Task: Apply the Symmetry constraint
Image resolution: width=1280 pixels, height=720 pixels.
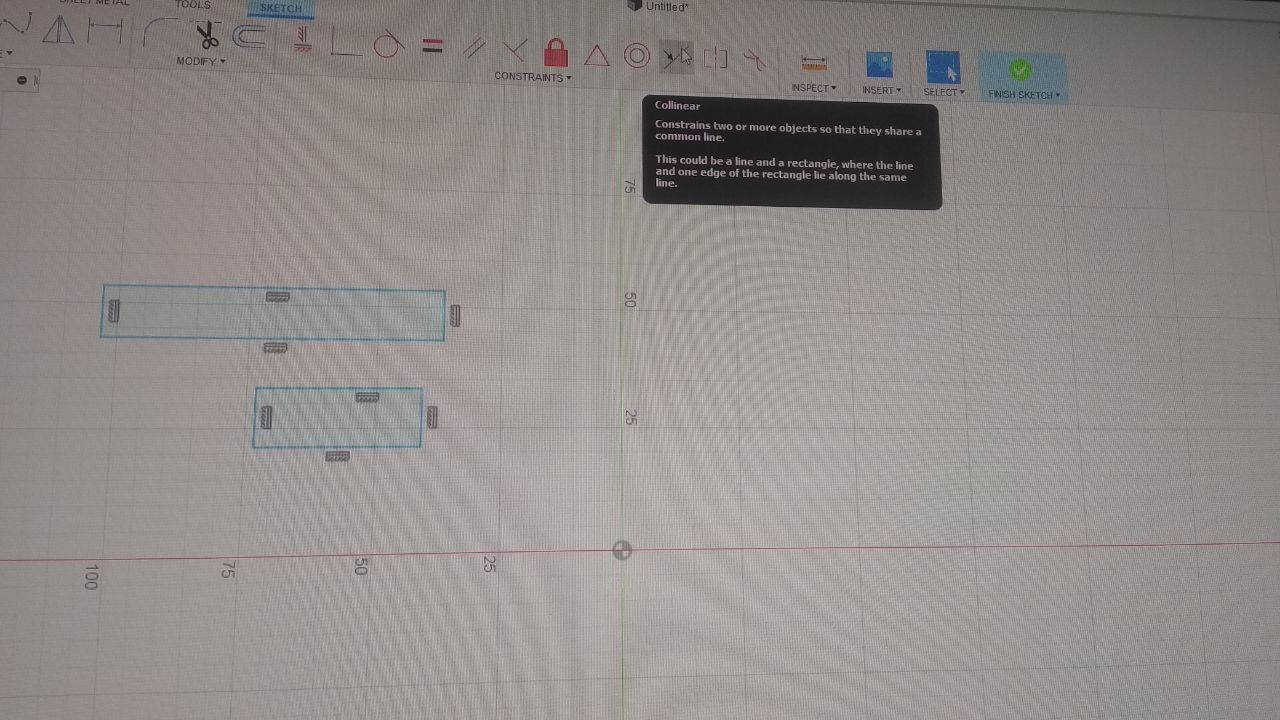Action: point(715,59)
